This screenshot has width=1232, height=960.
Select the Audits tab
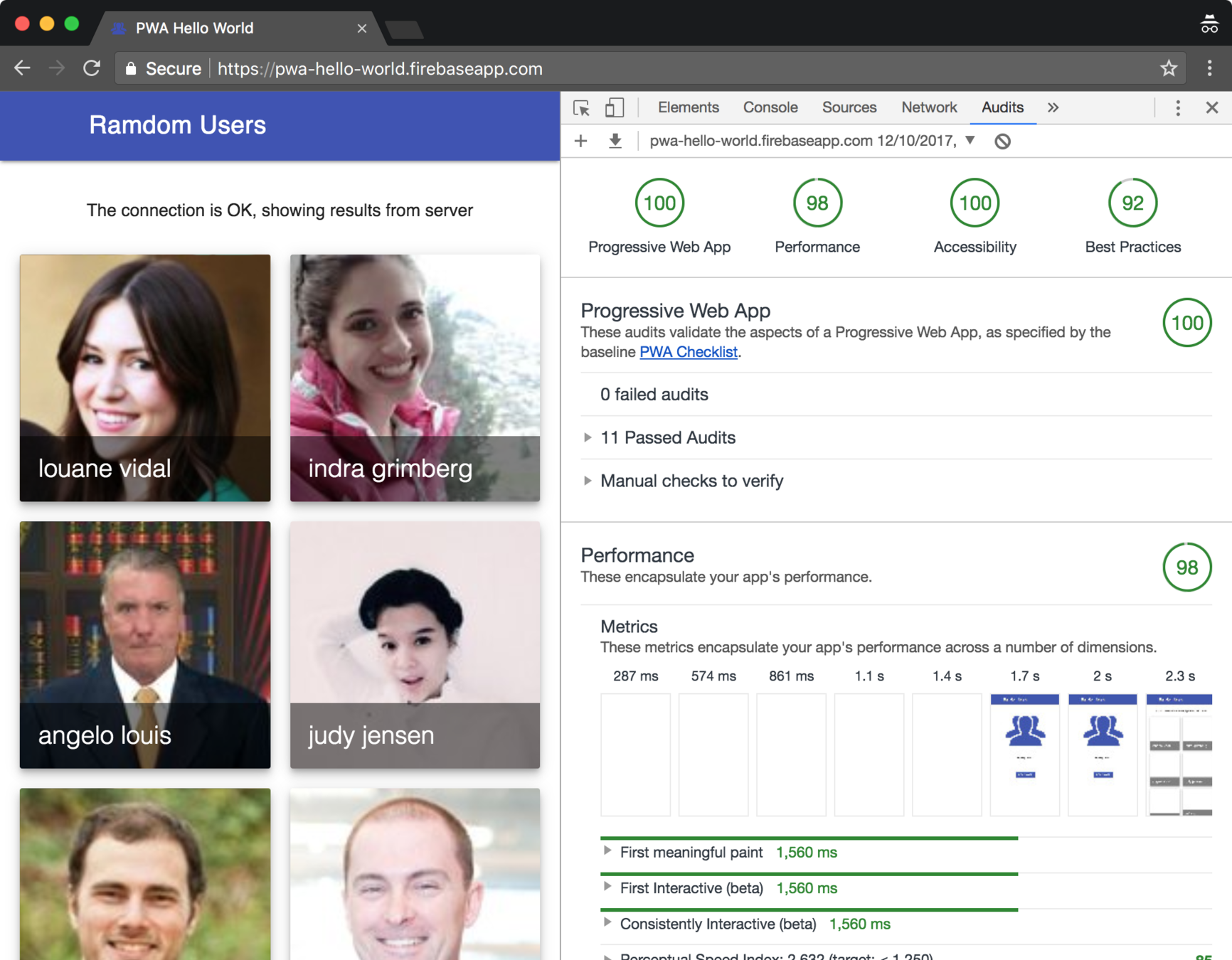click(1002, 107)
